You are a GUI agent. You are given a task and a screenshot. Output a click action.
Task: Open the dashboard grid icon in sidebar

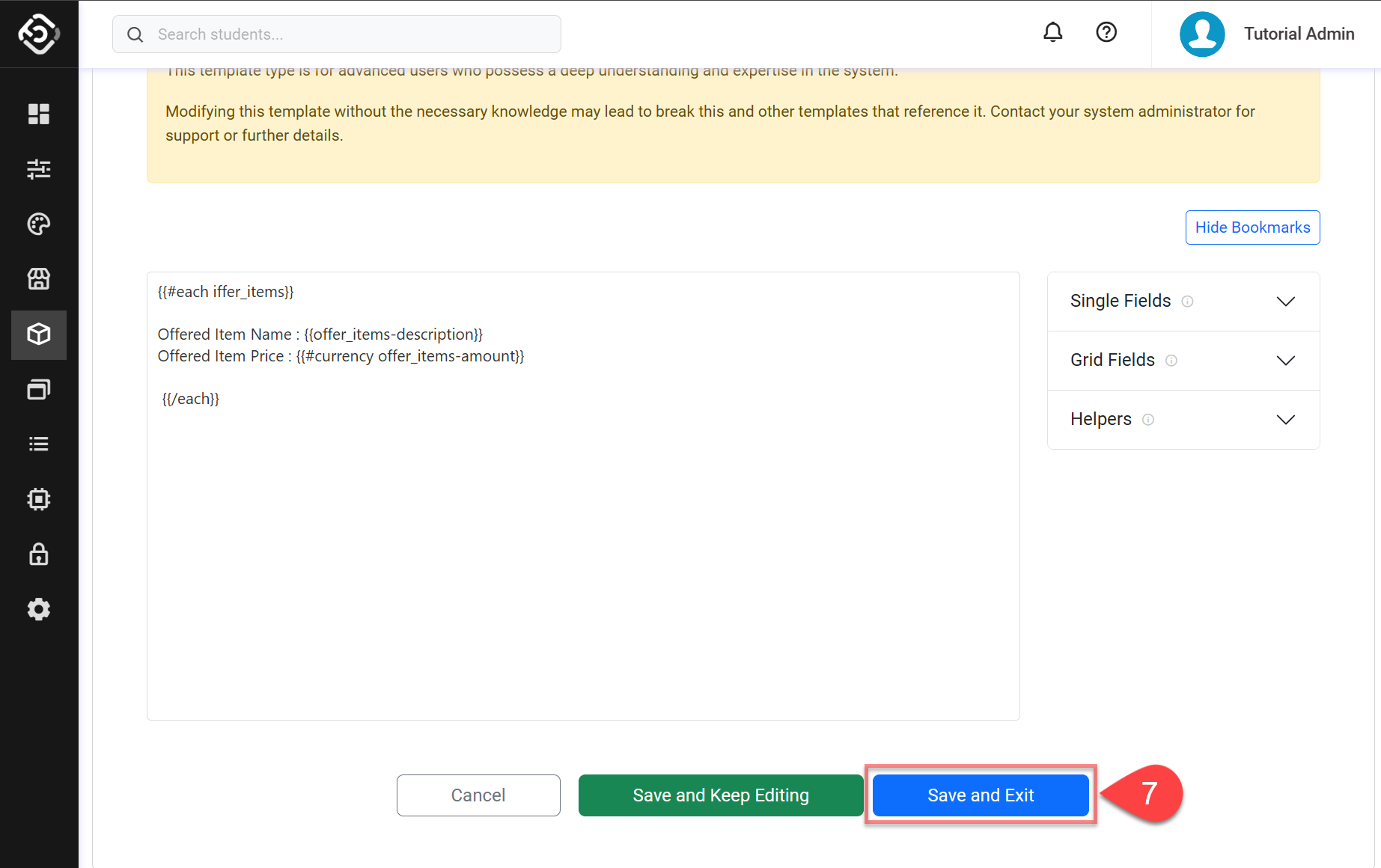point(39,114)
